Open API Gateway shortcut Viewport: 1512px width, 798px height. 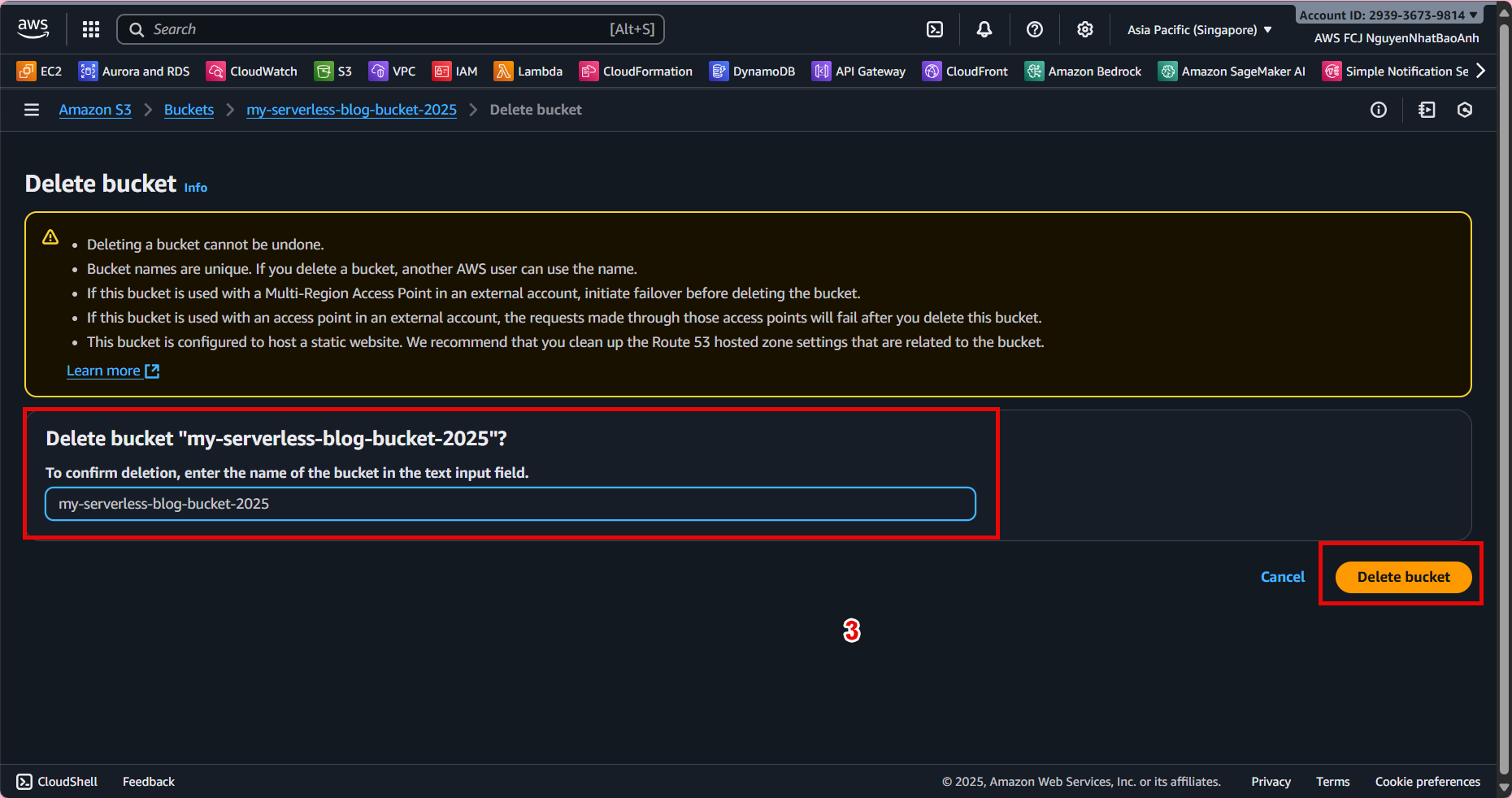[x=858, y=72]
